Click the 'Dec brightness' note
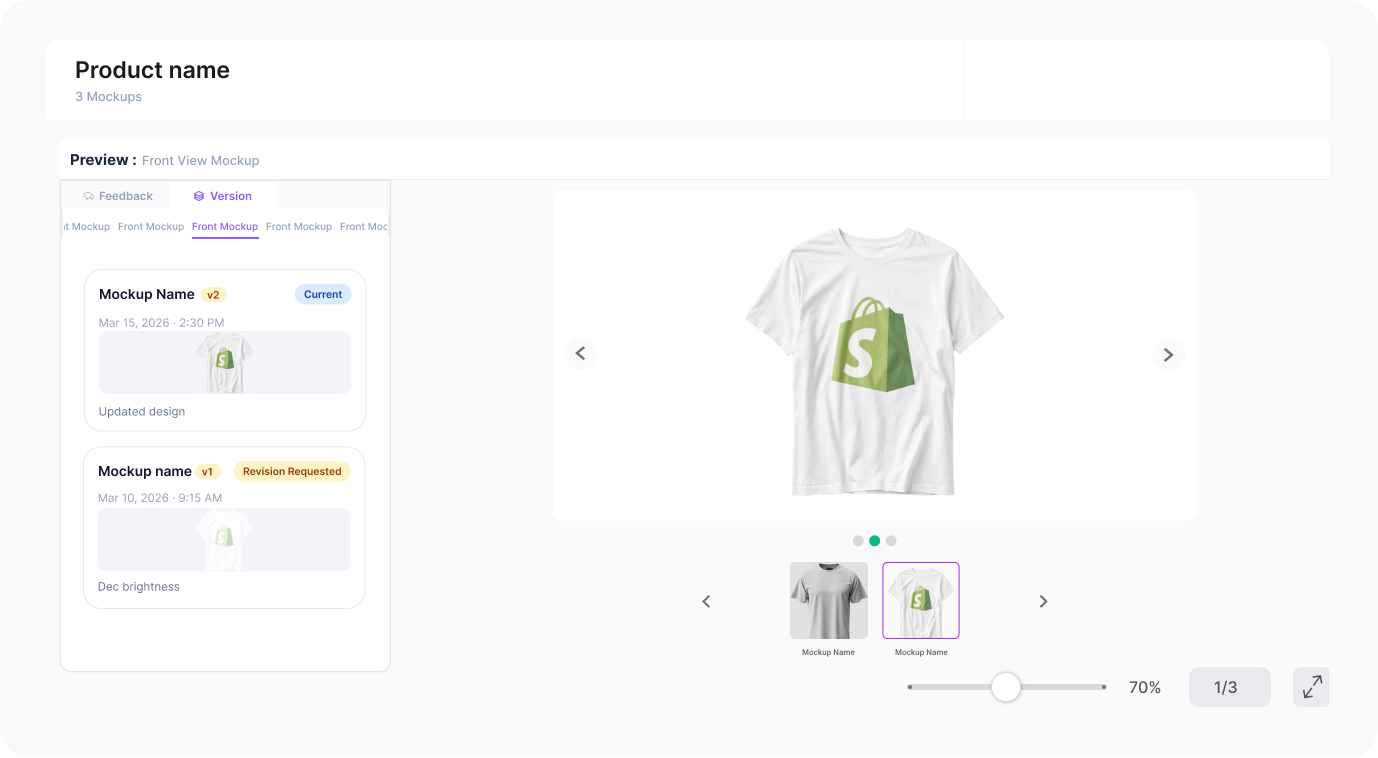The width and height of the screenshot is (1378, 758). tap(139, 586)
